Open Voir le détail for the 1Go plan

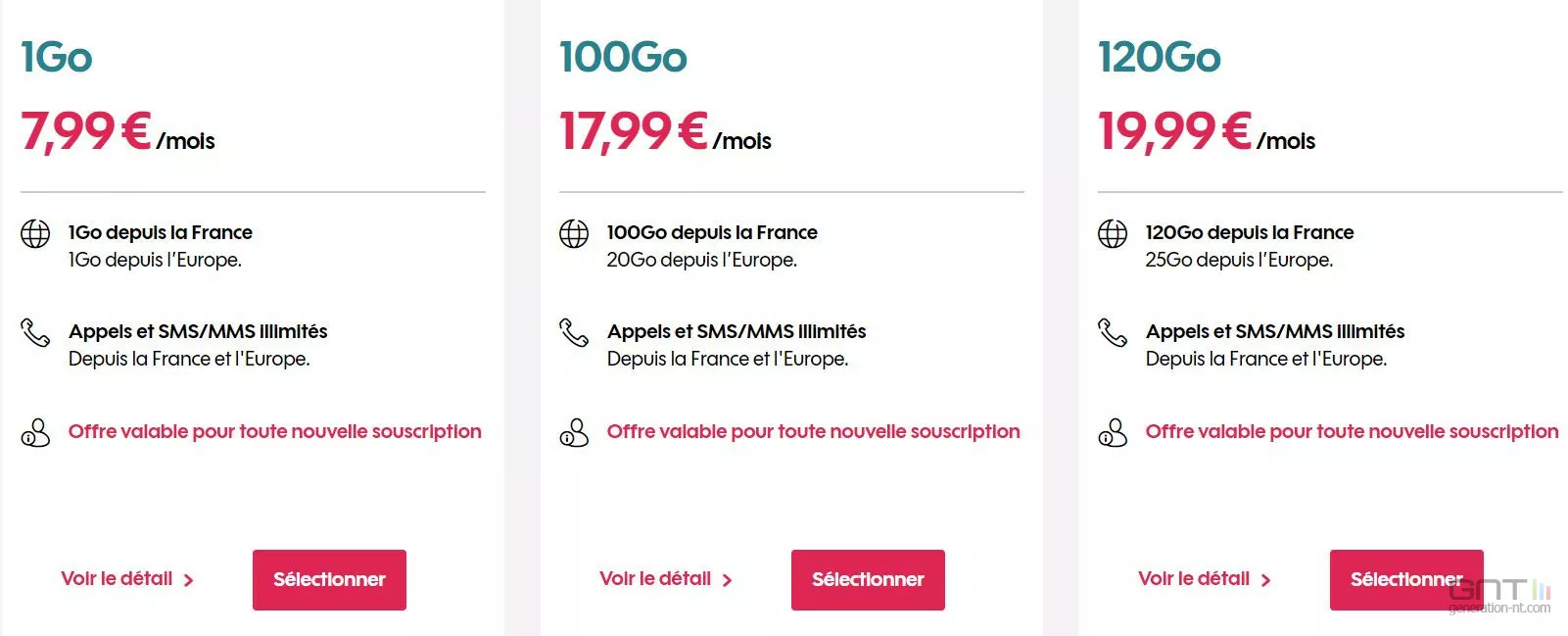(117, 578)
